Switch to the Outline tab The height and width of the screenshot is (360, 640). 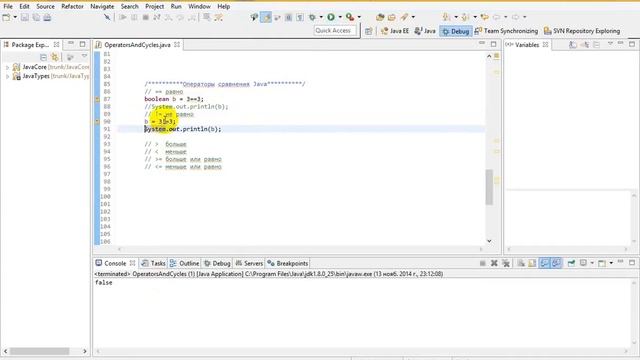184,263
